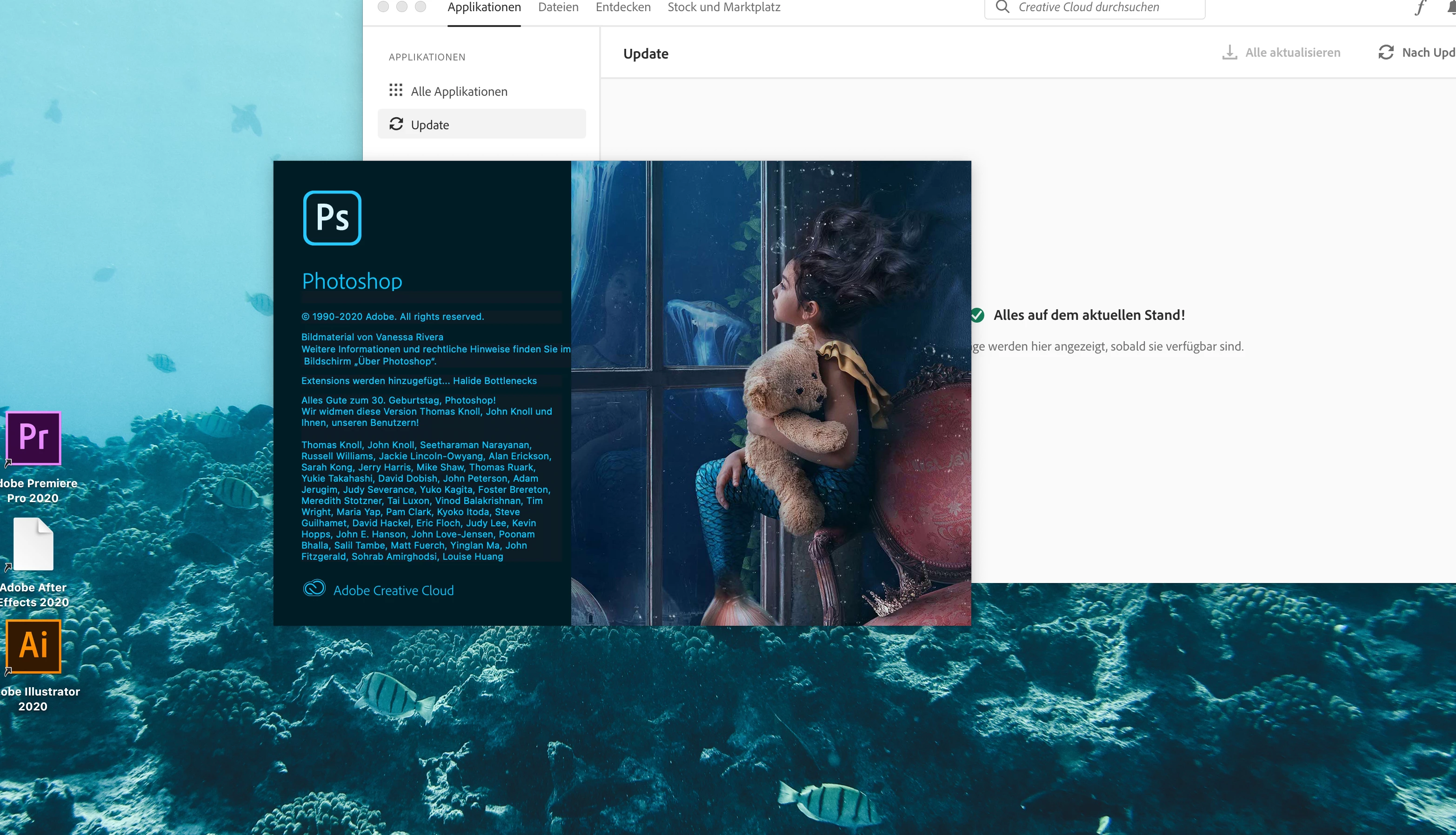Click the Adobe Creative Cloud text on splash

[394, 590]
